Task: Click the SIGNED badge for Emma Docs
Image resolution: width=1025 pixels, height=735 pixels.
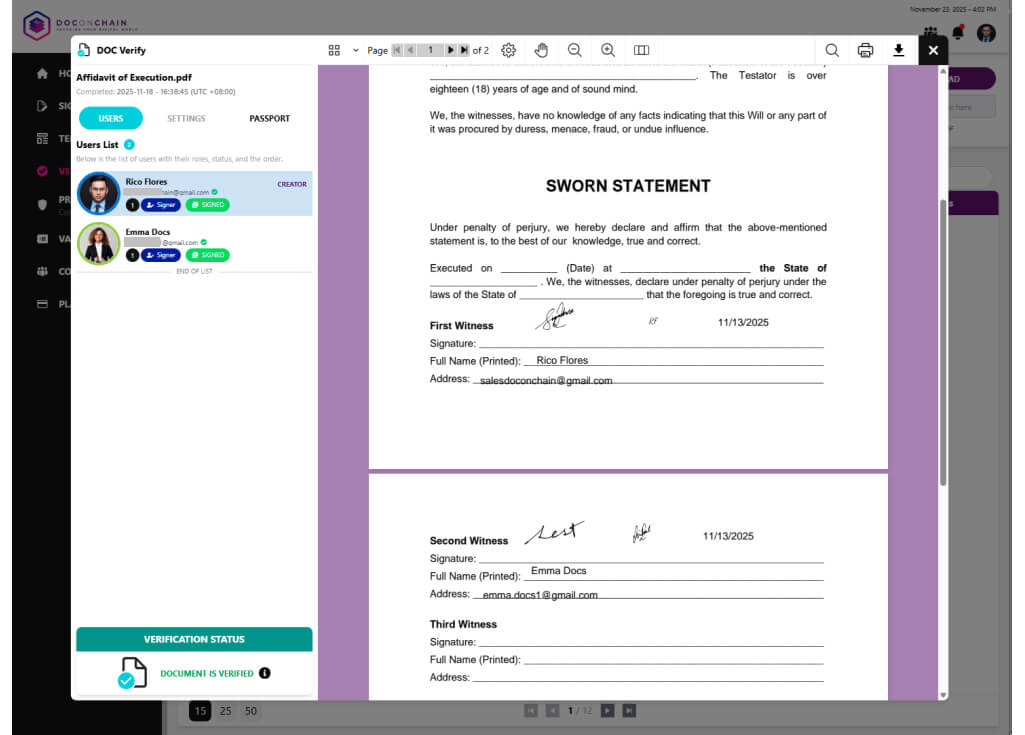Action: (x=207, y=255)
